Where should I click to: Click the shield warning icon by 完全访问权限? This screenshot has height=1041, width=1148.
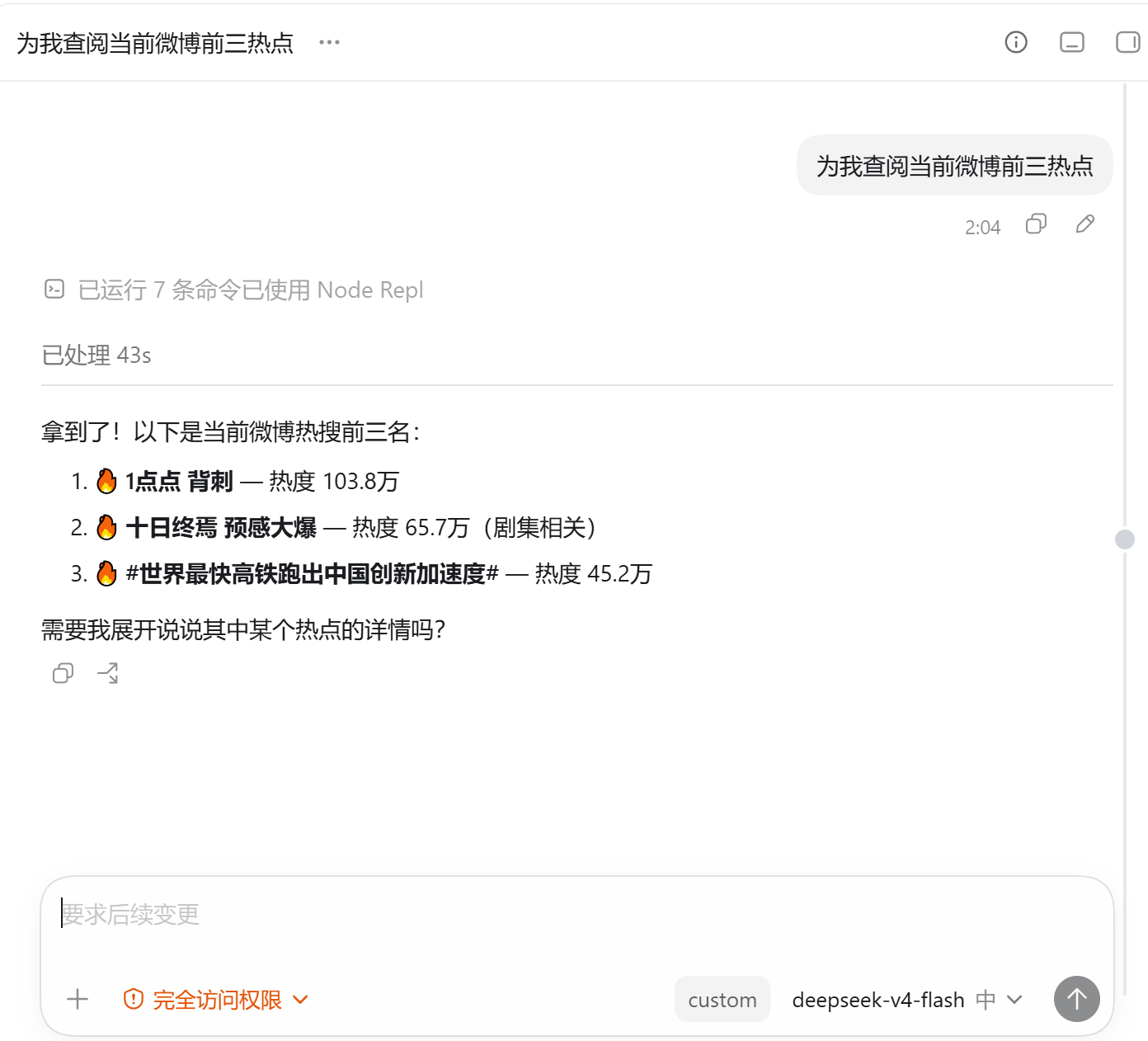[x=134, y=999]
